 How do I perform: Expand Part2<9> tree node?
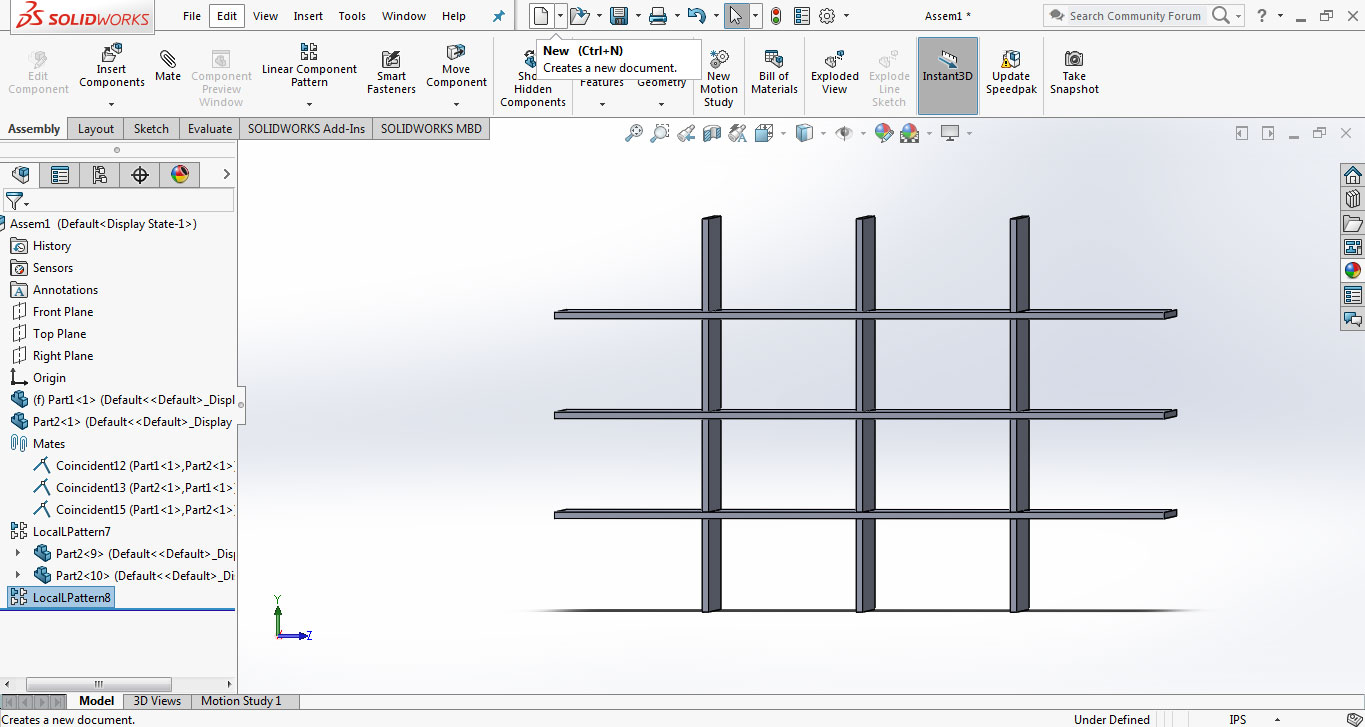[17, 553]
